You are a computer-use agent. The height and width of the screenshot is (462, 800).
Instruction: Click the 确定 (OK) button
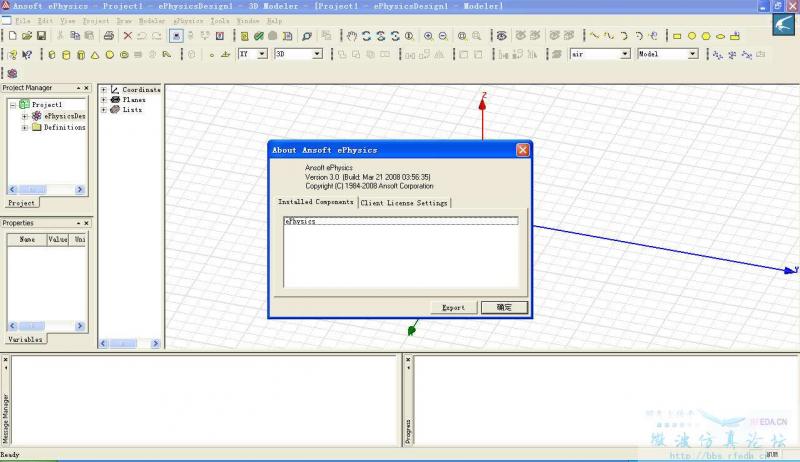pyautogui.click(x=504, y=307)
